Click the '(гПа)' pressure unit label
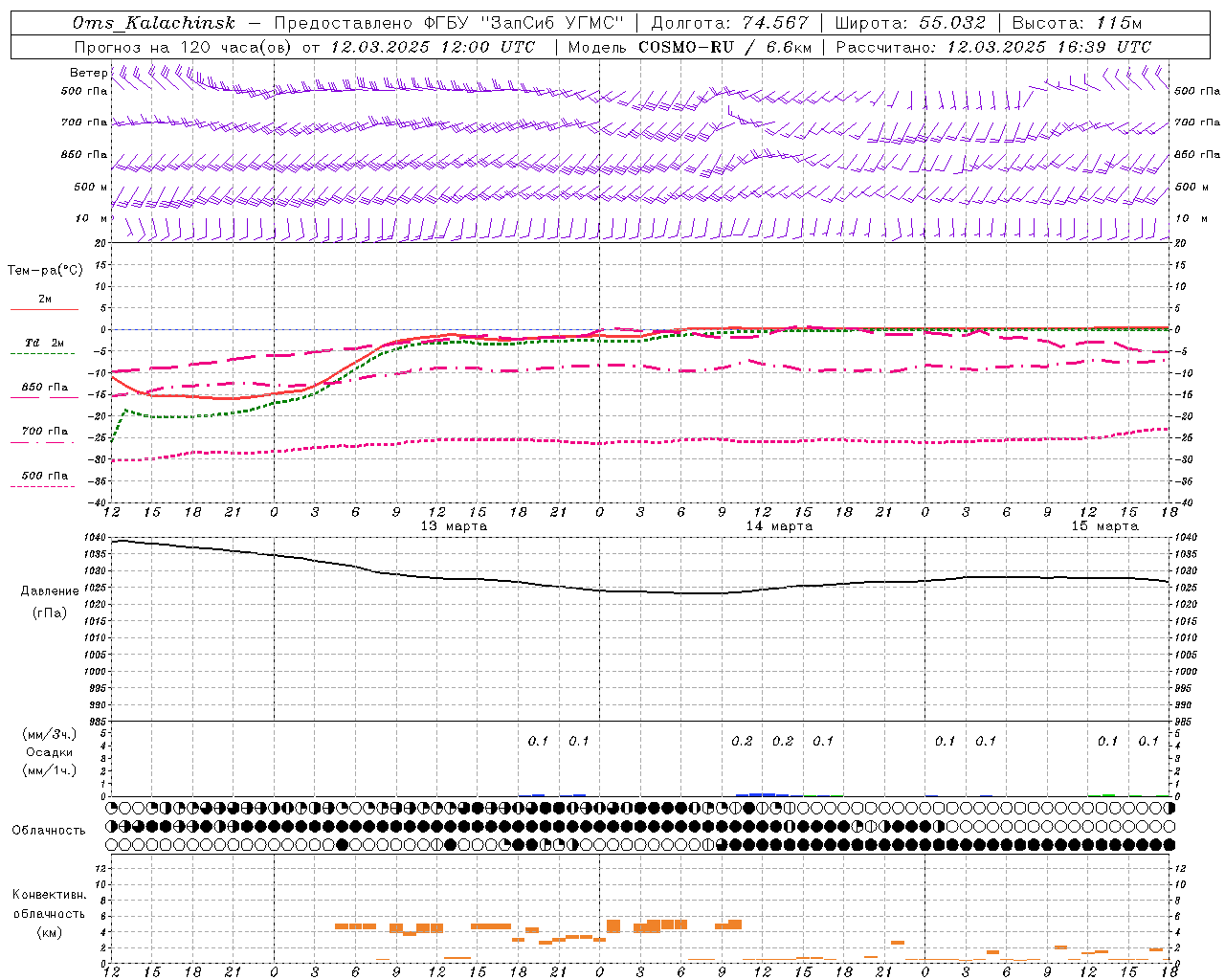The height and width of the screenshot is (980, 1225). tap(49, 613)
